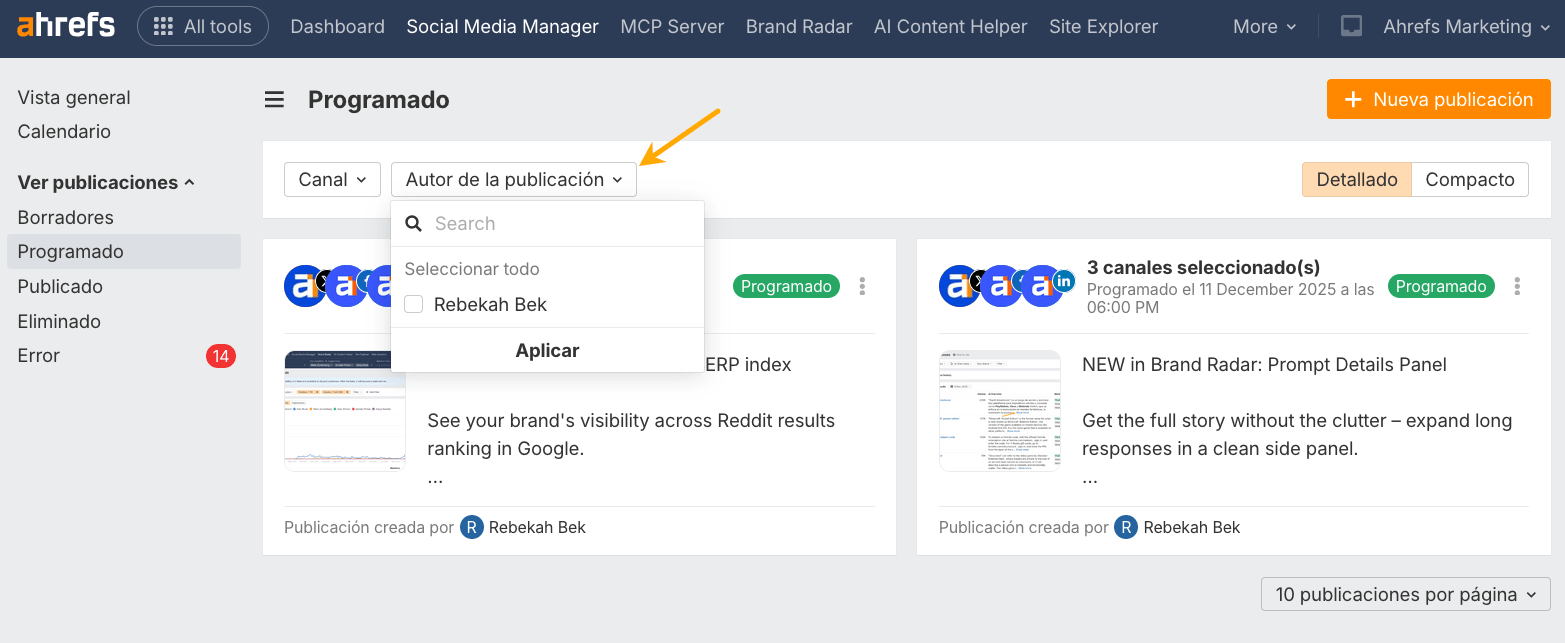Click the hamburger icon beside Programado heading
The width and height of the screenshot is (1565, 643).
pyautogui.click(x=274, y=99)
